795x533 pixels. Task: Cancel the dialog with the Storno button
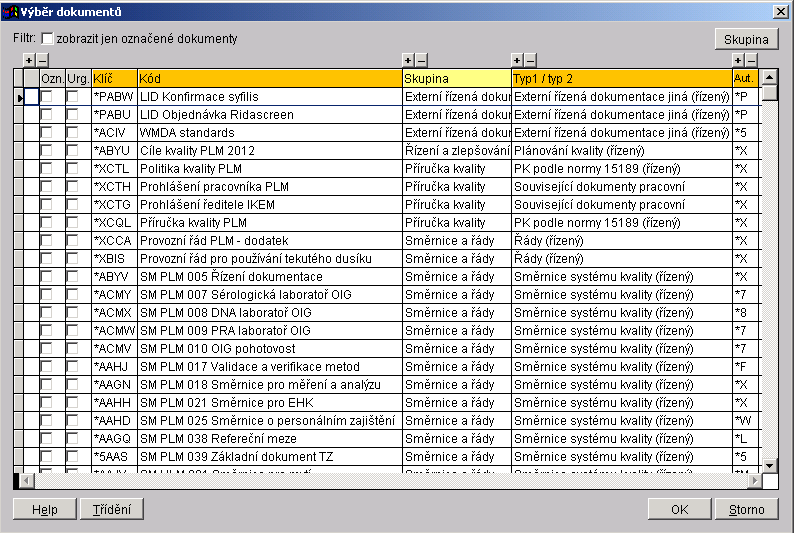[746, 509]
